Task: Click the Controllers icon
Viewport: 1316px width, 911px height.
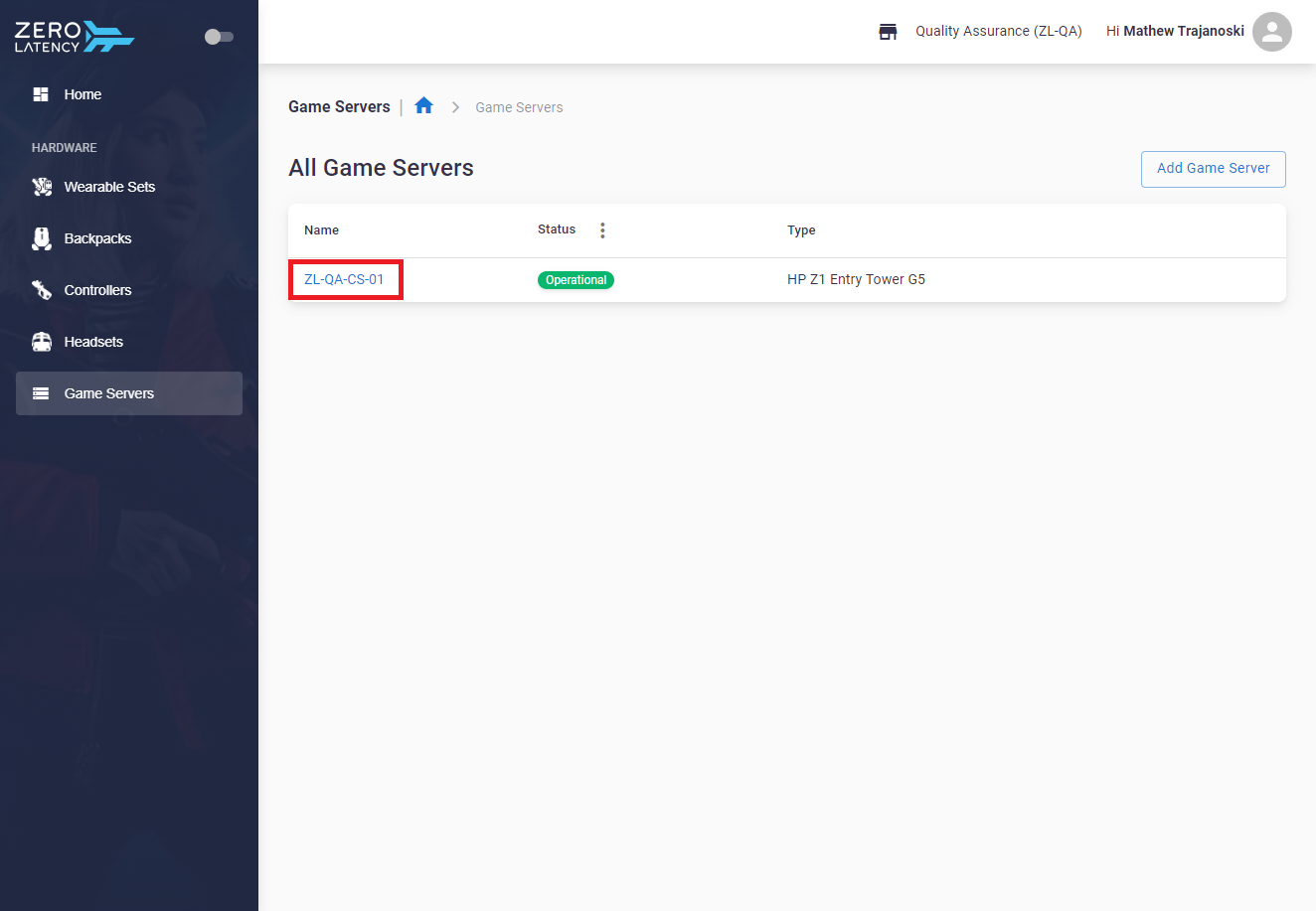Action: 42,290
